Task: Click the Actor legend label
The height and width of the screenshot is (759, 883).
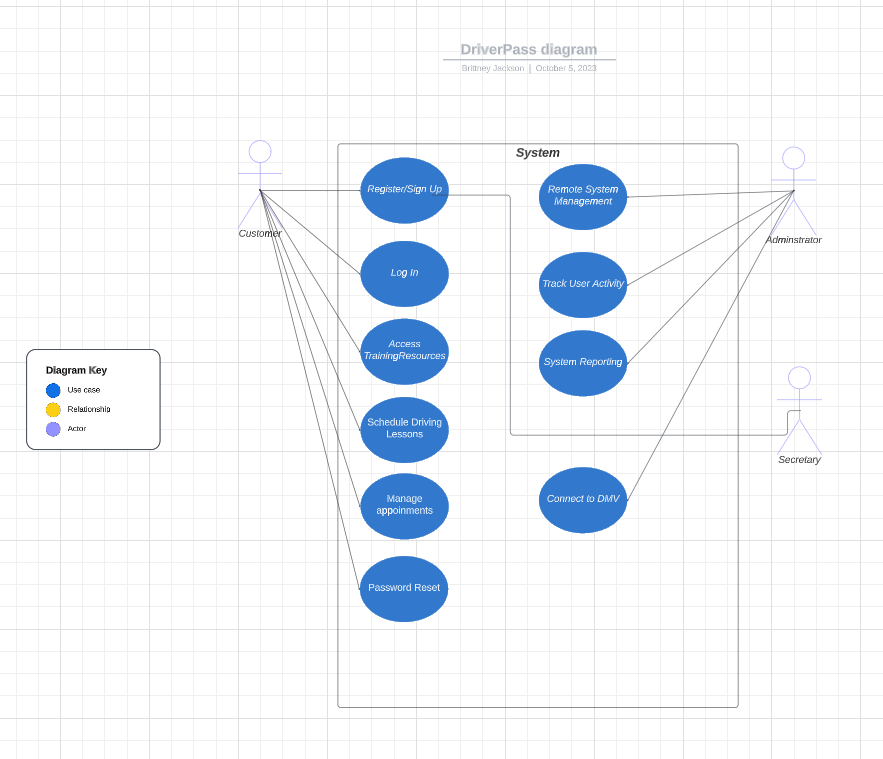Action: tap(77, 428)
